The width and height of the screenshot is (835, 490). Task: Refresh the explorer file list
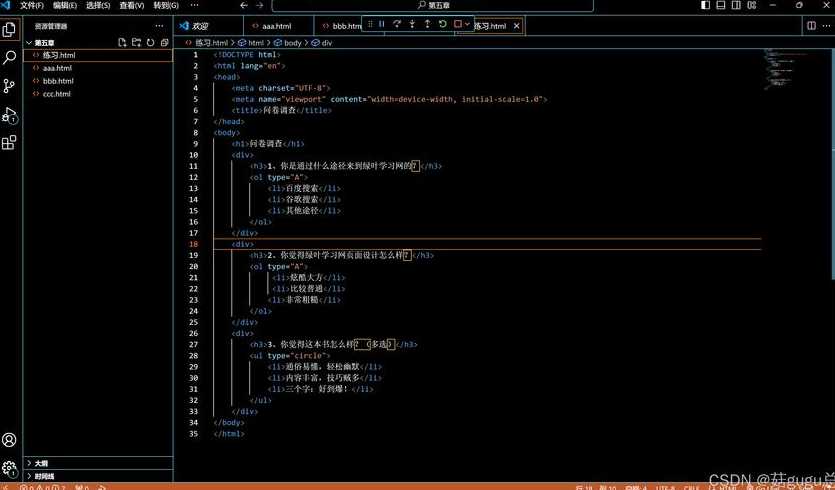point(150,43)
